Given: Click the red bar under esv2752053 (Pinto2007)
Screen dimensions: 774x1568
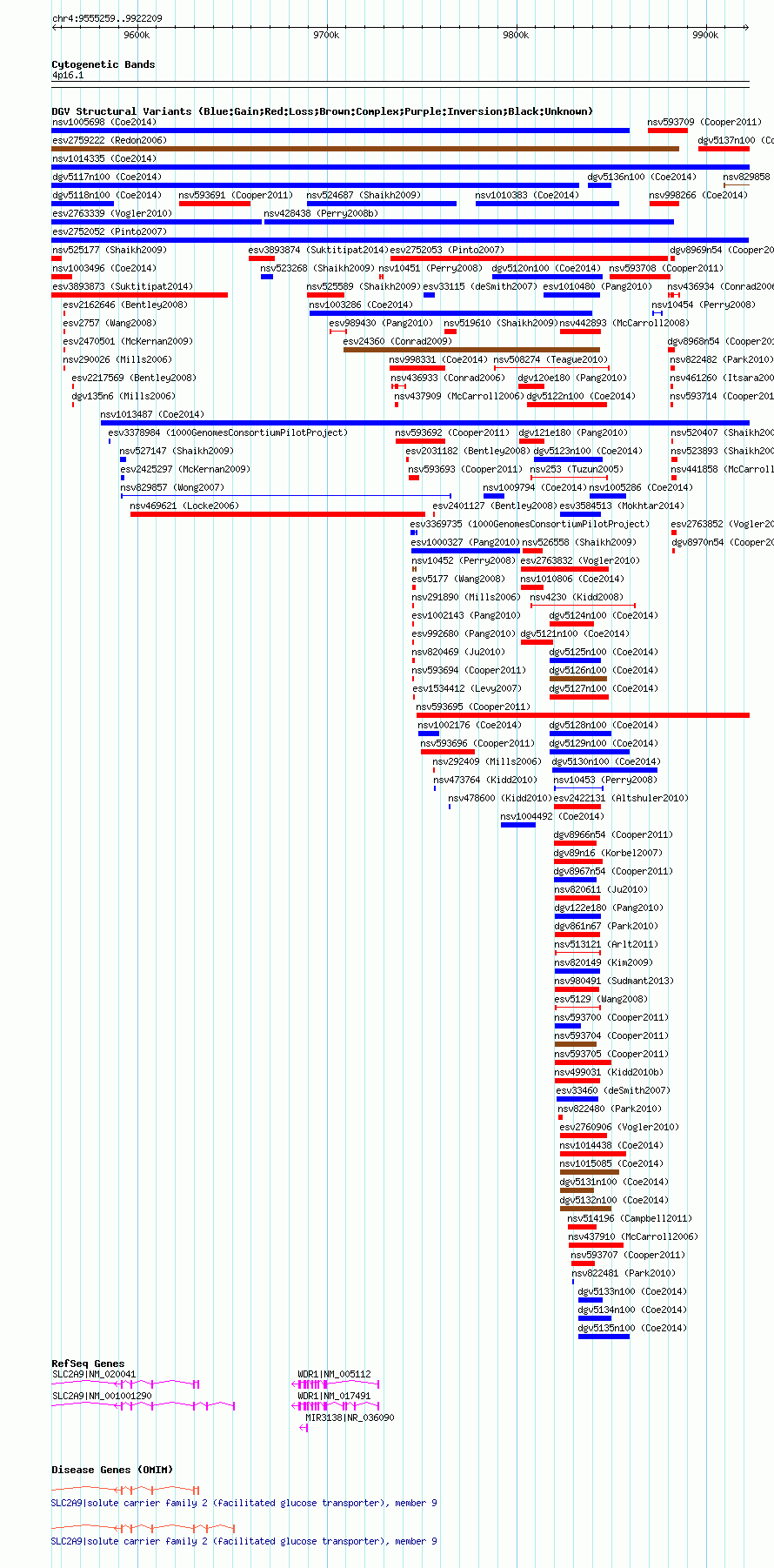Looking at the screenshot, I should point(529,258).
